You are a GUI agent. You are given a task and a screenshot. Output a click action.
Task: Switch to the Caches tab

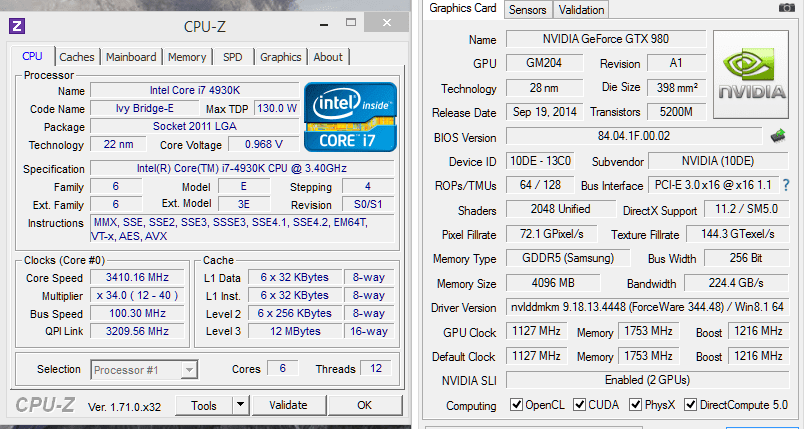point(77,57)
